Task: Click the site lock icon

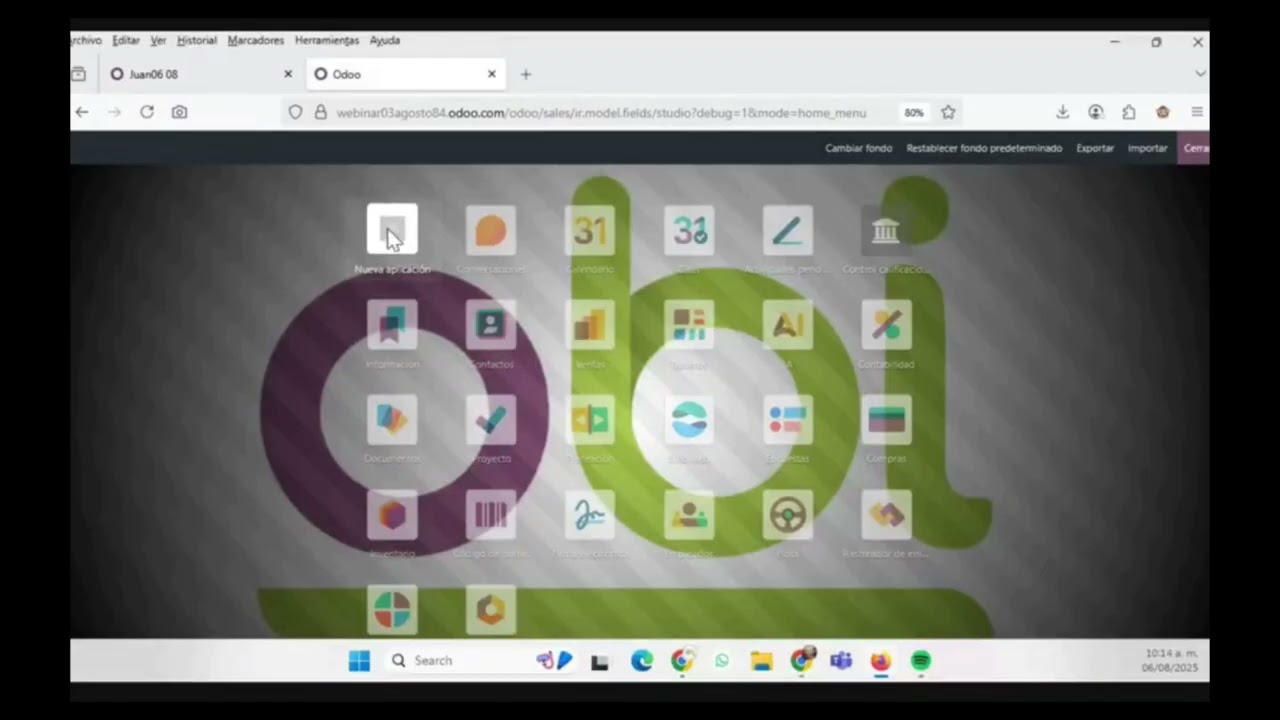Action: [320, 113]
